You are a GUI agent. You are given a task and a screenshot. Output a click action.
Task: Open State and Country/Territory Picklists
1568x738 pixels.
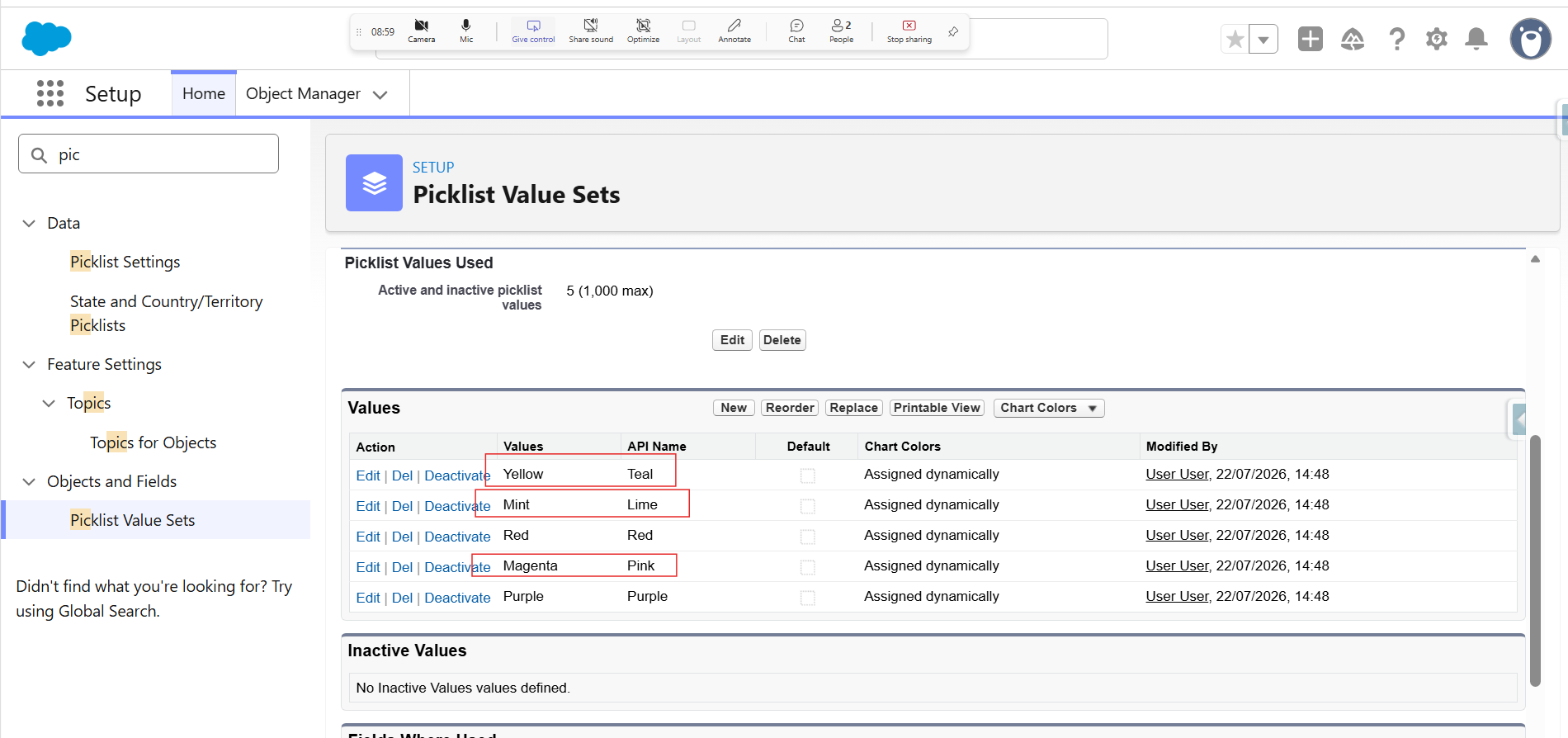click(167, 313)
